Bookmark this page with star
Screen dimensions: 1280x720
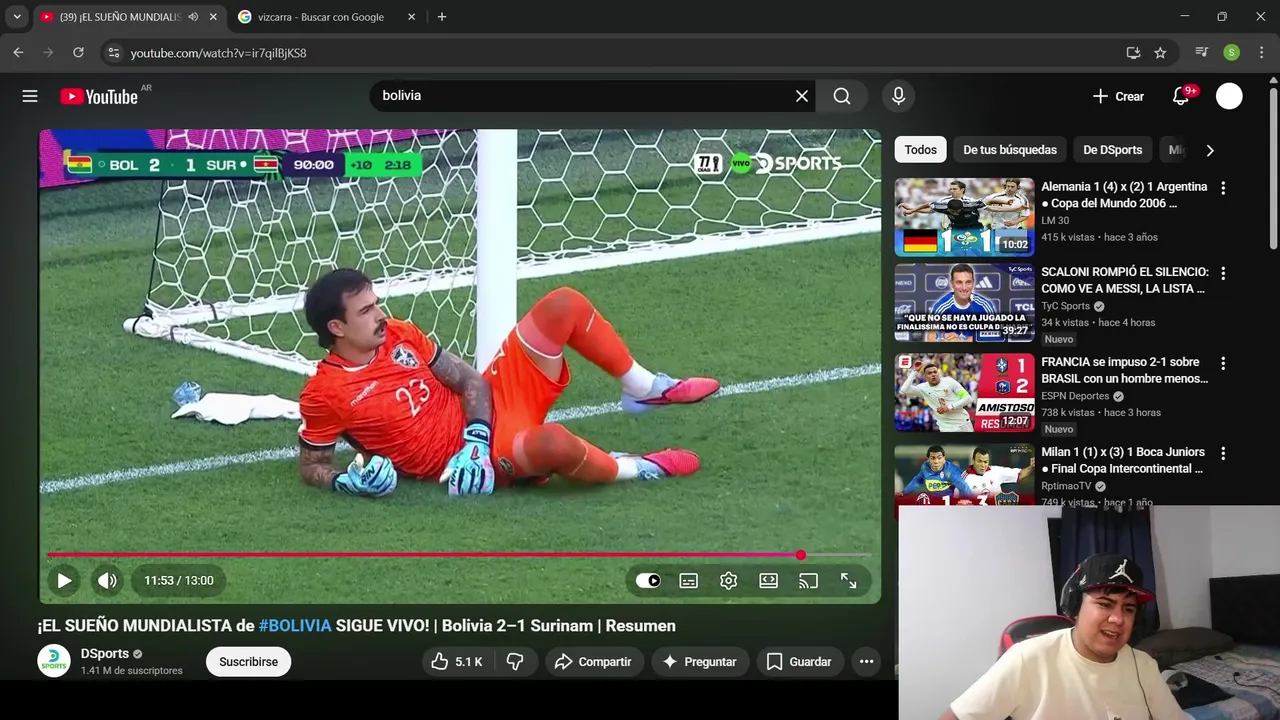(x=1160, y=53)
